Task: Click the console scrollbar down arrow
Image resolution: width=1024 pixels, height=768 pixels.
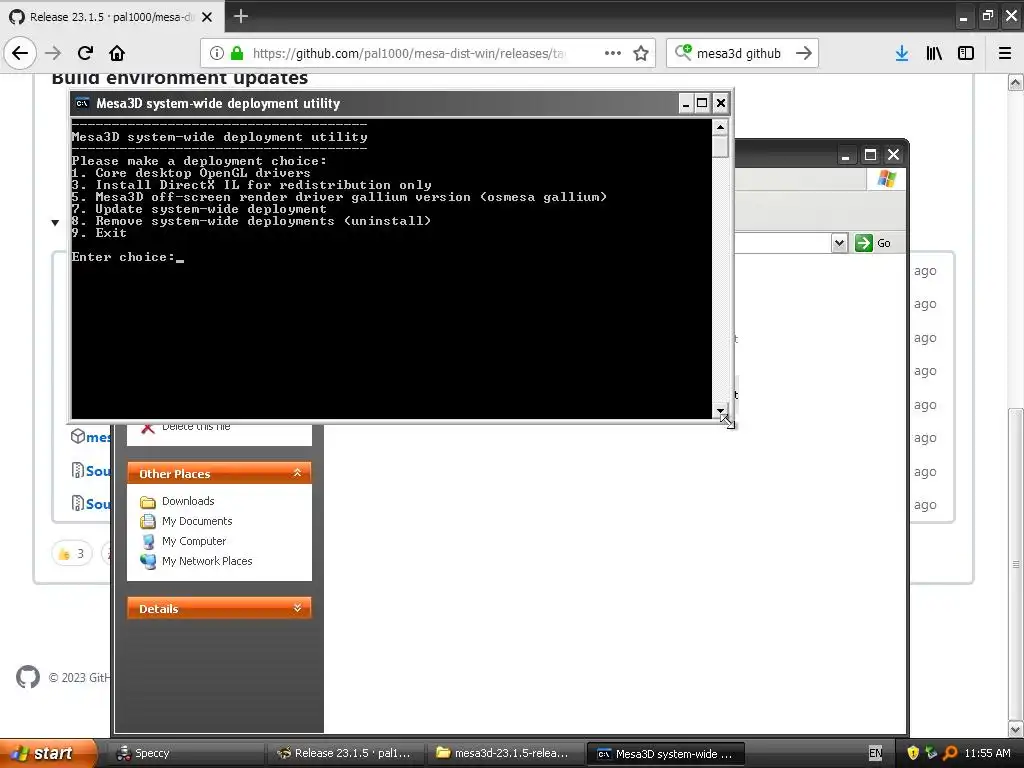Action: coord(720,411)
